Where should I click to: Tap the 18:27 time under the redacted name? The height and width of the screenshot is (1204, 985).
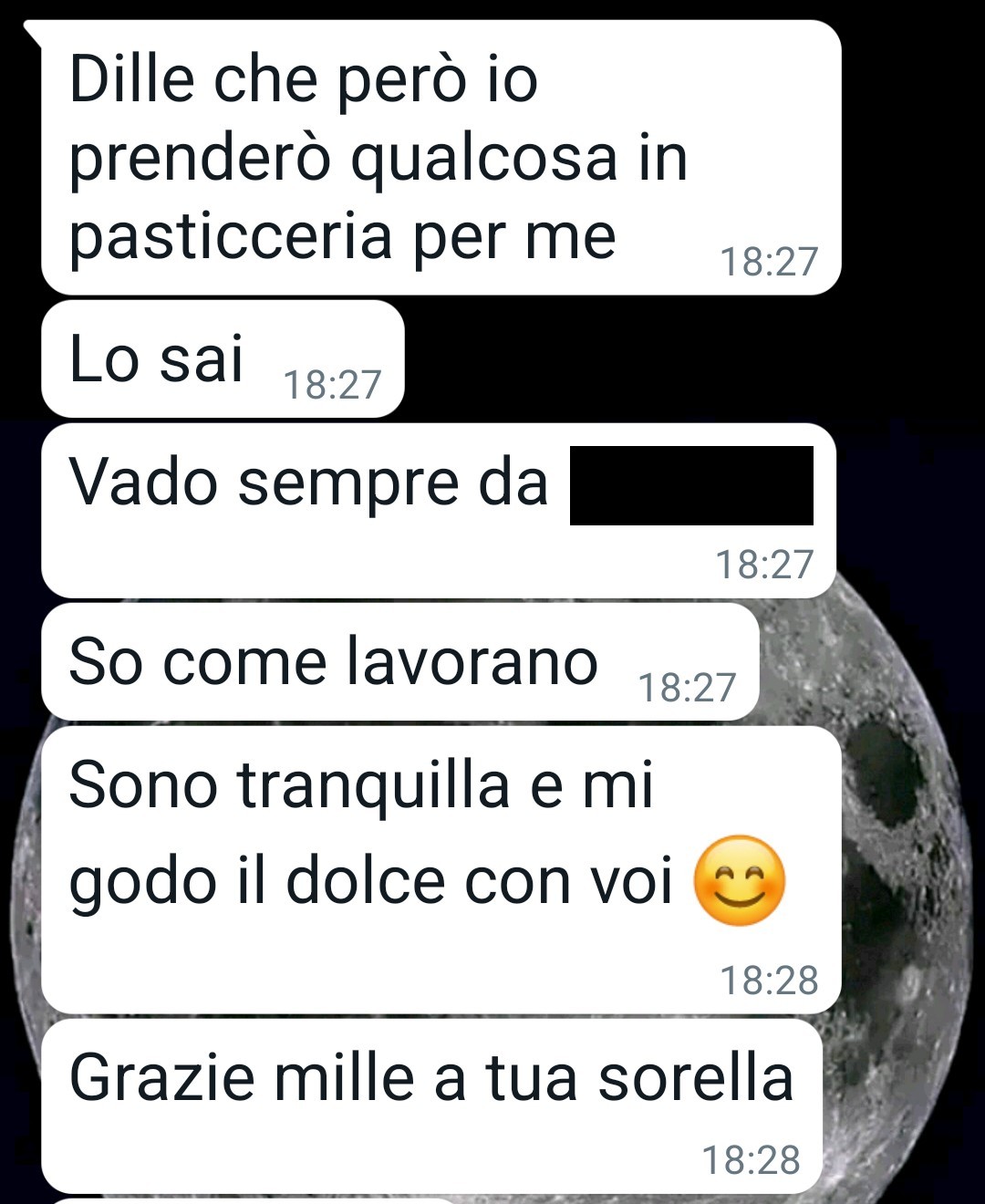click(x=763, y=565)
